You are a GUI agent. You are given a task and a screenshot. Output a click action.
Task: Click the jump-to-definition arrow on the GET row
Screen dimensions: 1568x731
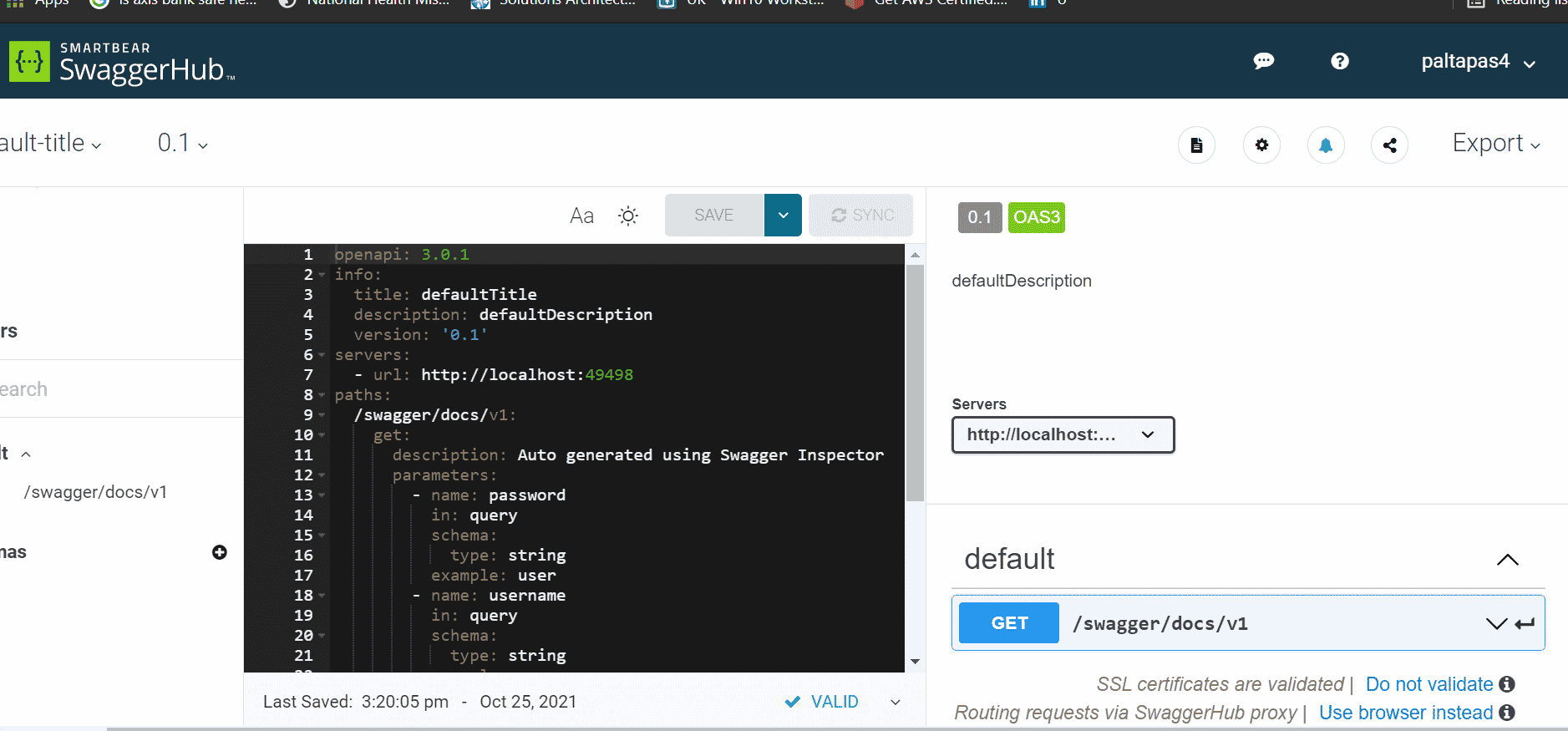(1525, 623)
